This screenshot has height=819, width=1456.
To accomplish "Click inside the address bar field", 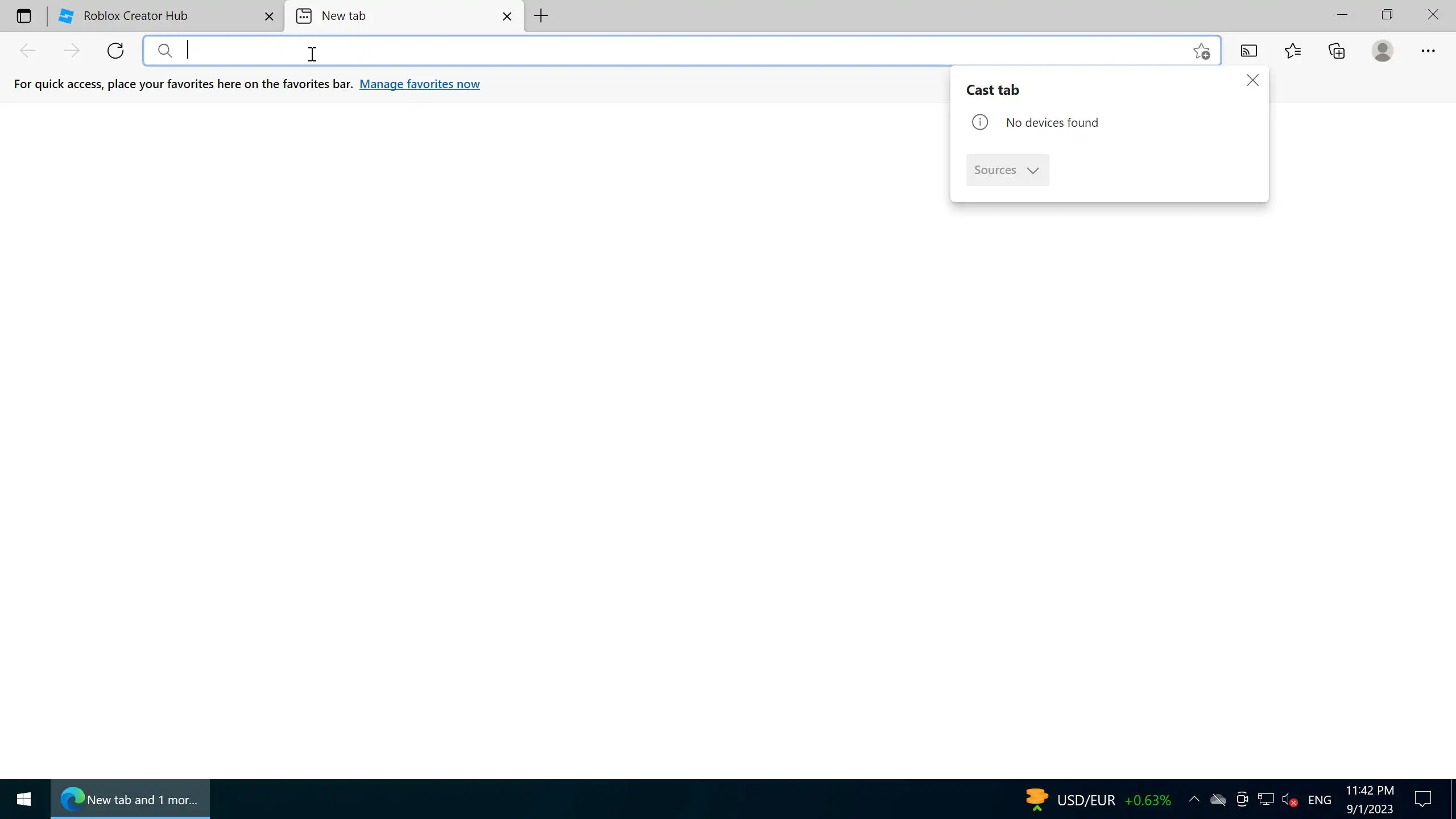I will (x=626, y=51).
